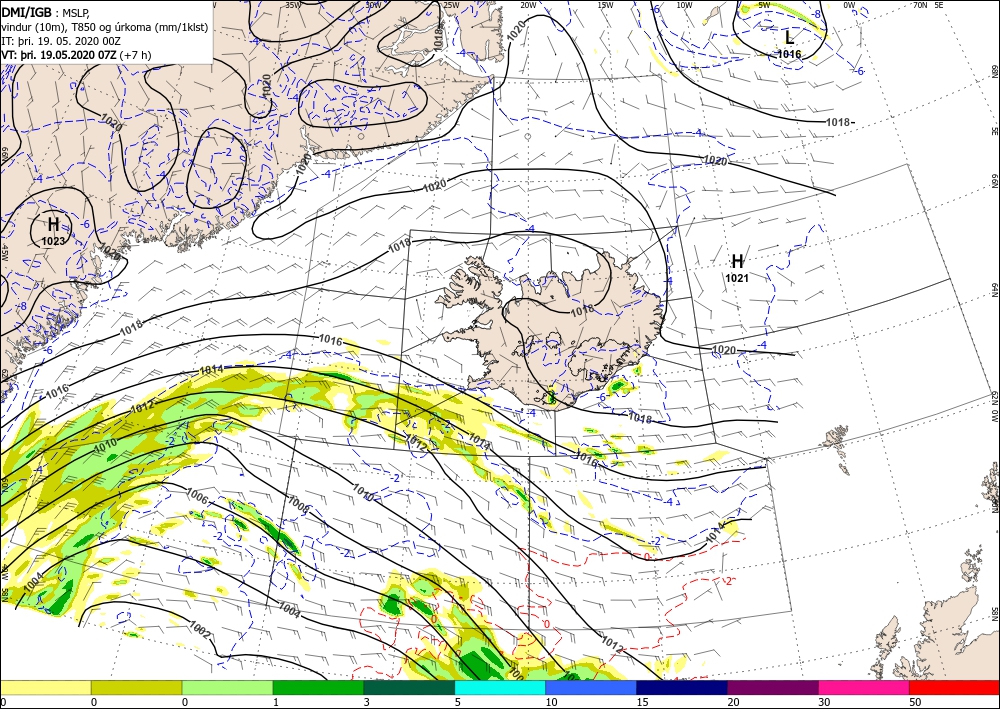Click the red legend swatch labeled 50
1000x709 pixels.
955,687
